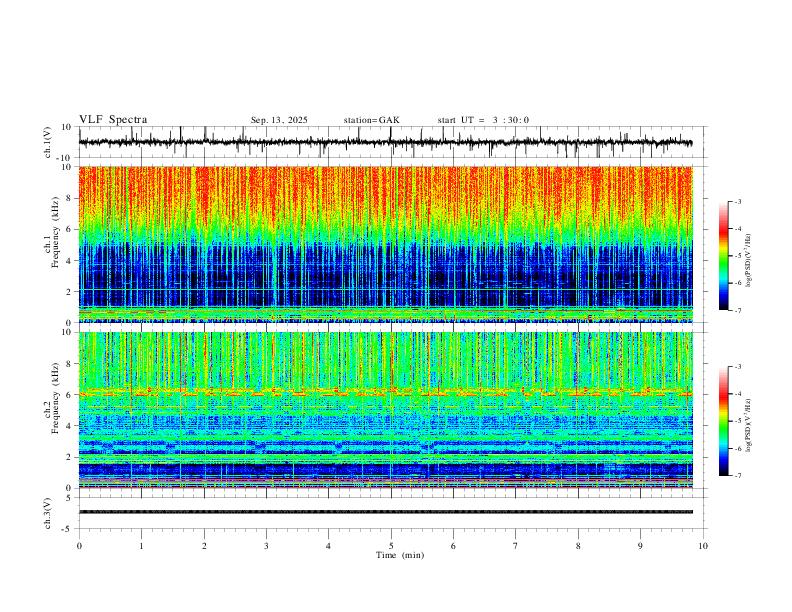Image resolution: width=792 pixels, height=612 pixels.
Task: Click the ch.2 'Frequency (kHz)' axis label
Action: (55, 398)
